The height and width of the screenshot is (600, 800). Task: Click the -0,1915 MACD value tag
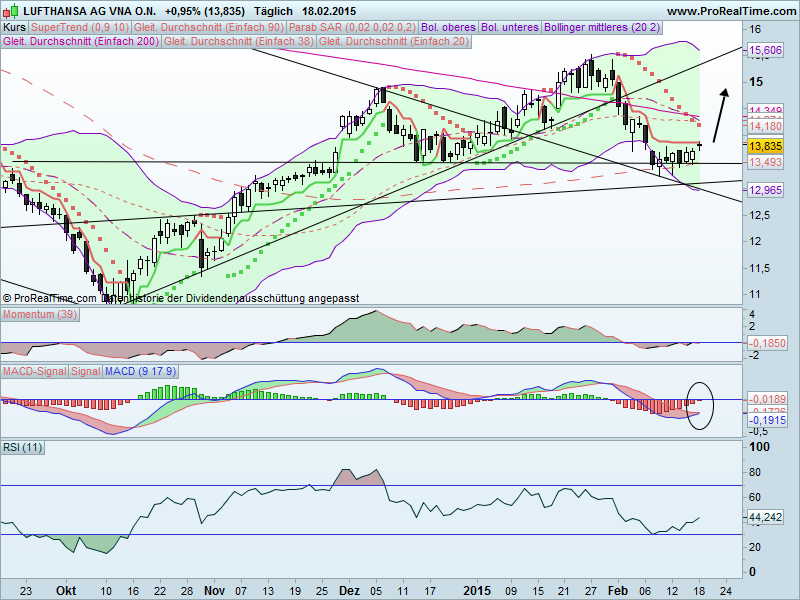(767, 420)
